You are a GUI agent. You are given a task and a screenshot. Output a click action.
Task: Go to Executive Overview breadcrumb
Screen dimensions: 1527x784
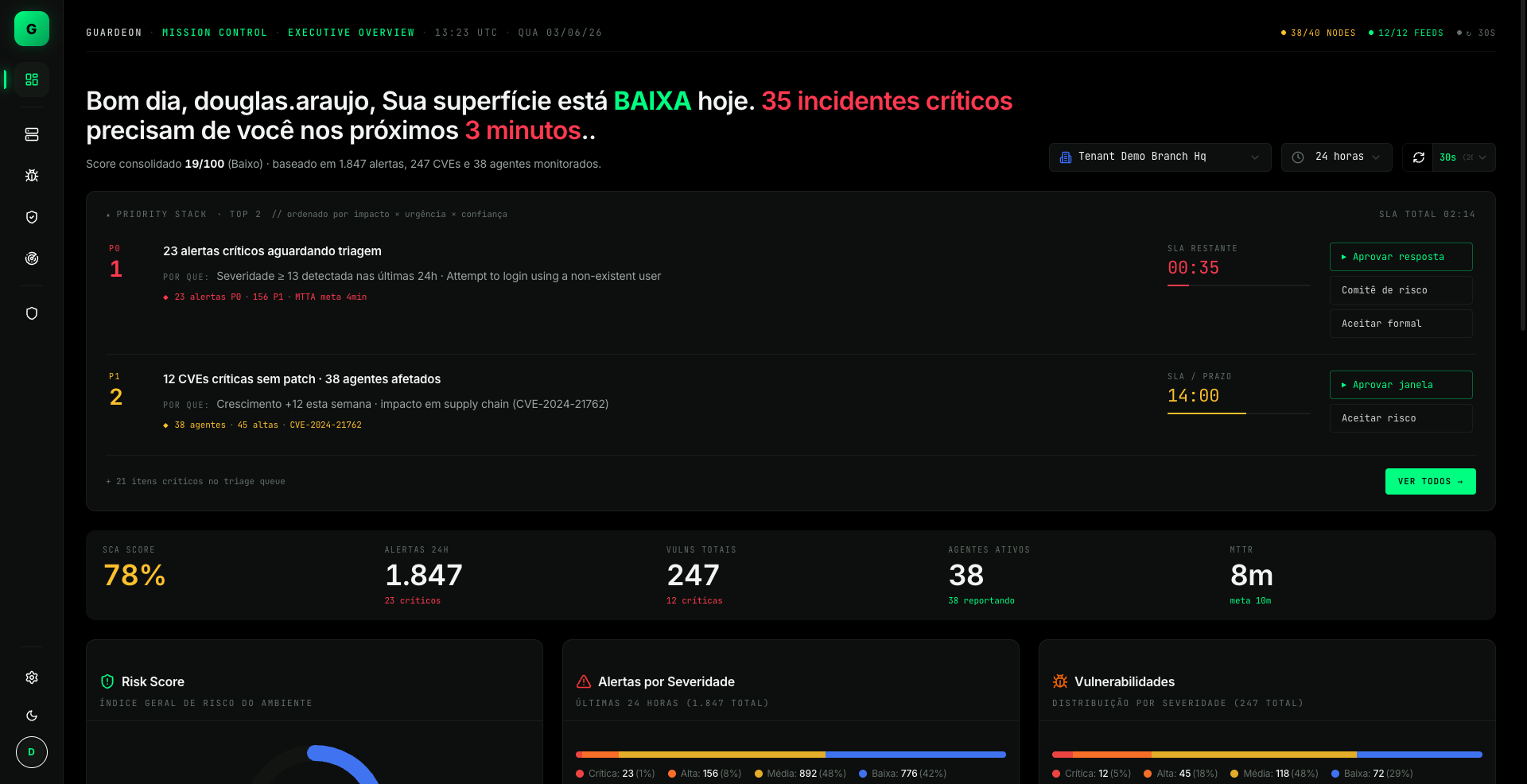351,33
